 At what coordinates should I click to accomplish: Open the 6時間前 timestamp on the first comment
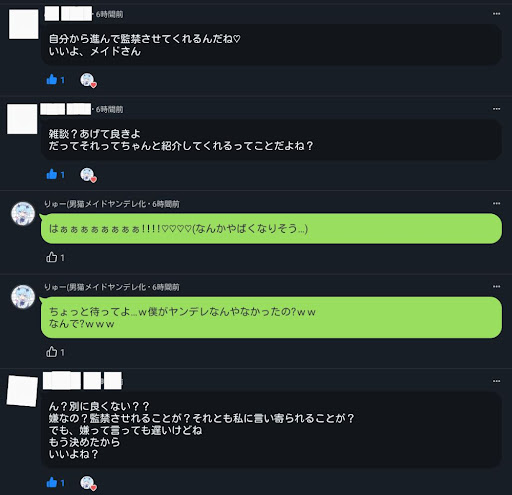109,14
